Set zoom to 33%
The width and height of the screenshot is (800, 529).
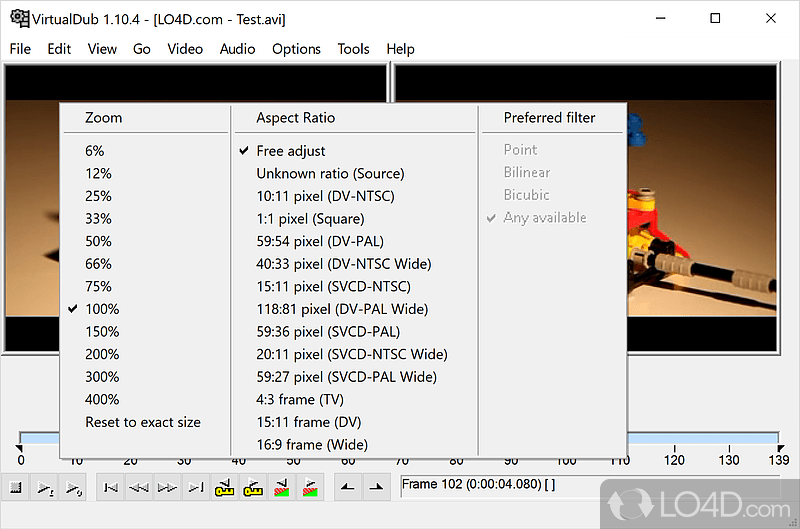pos(145,219)
